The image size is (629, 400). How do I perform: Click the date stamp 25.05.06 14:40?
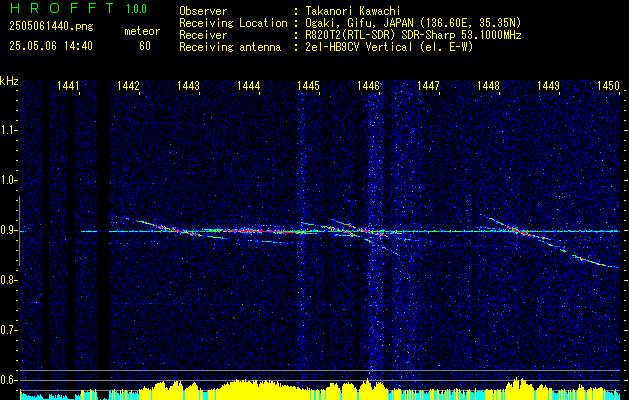click(51, 46)
